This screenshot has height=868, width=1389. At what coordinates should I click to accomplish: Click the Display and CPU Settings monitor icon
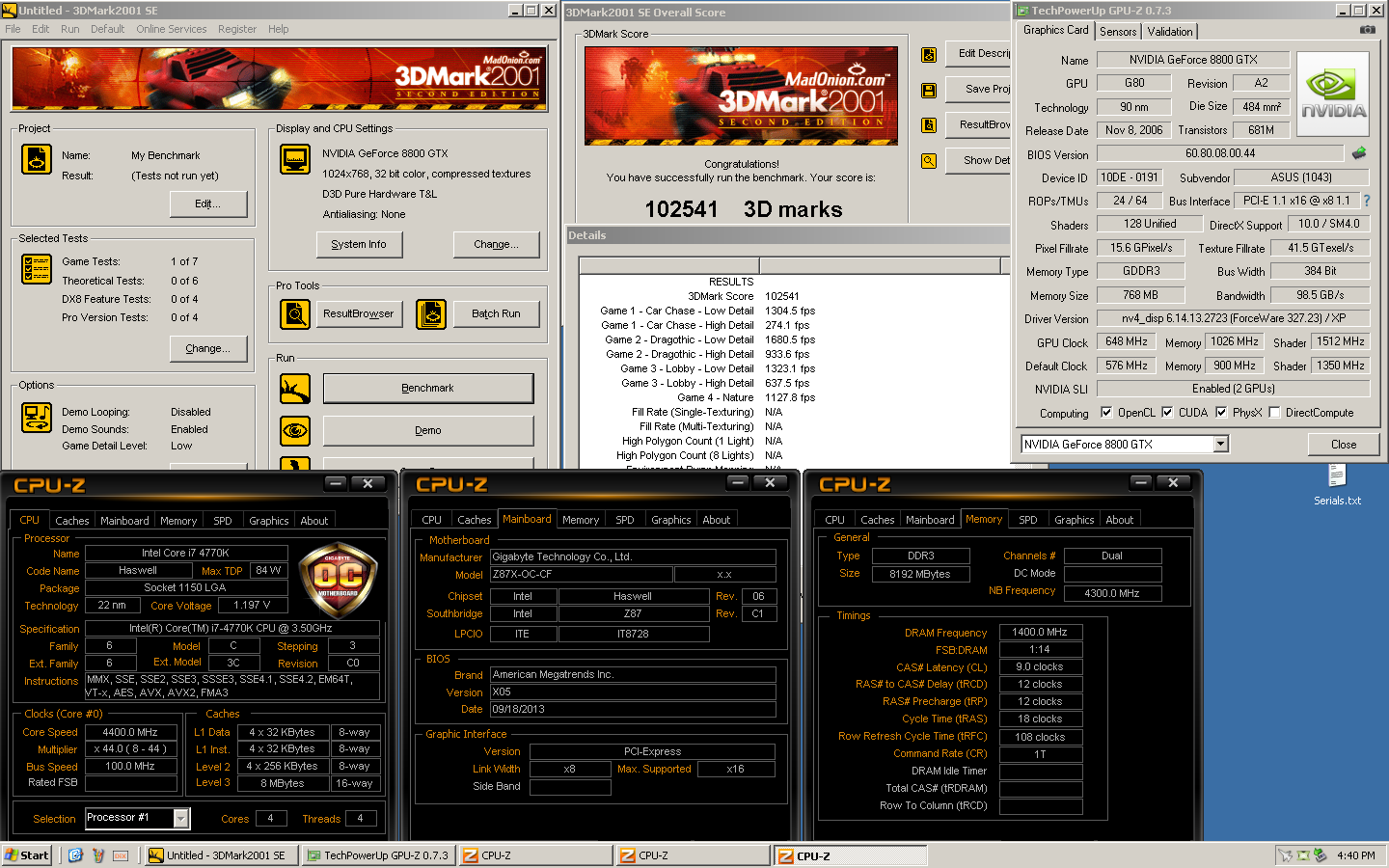point(295,159)
